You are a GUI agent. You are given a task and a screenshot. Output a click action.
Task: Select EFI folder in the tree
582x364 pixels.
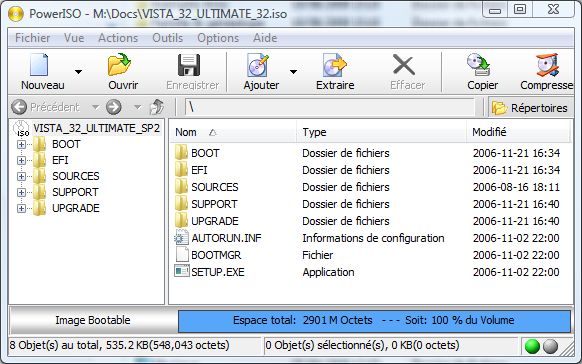(60, 160)
